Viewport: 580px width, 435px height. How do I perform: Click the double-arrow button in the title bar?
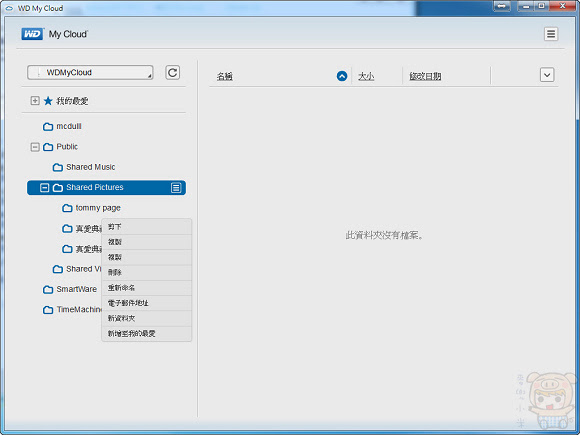click(x=502, y=6)
